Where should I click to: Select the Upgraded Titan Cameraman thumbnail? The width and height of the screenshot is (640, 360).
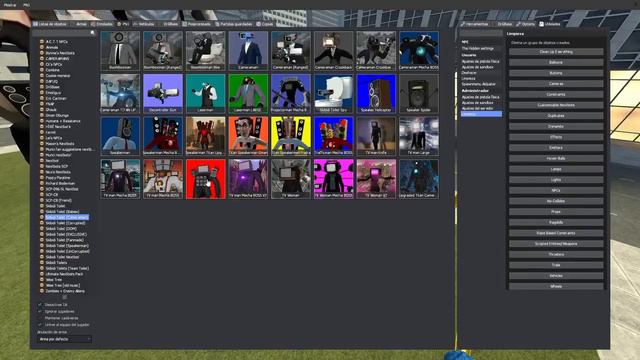[419, 179]
